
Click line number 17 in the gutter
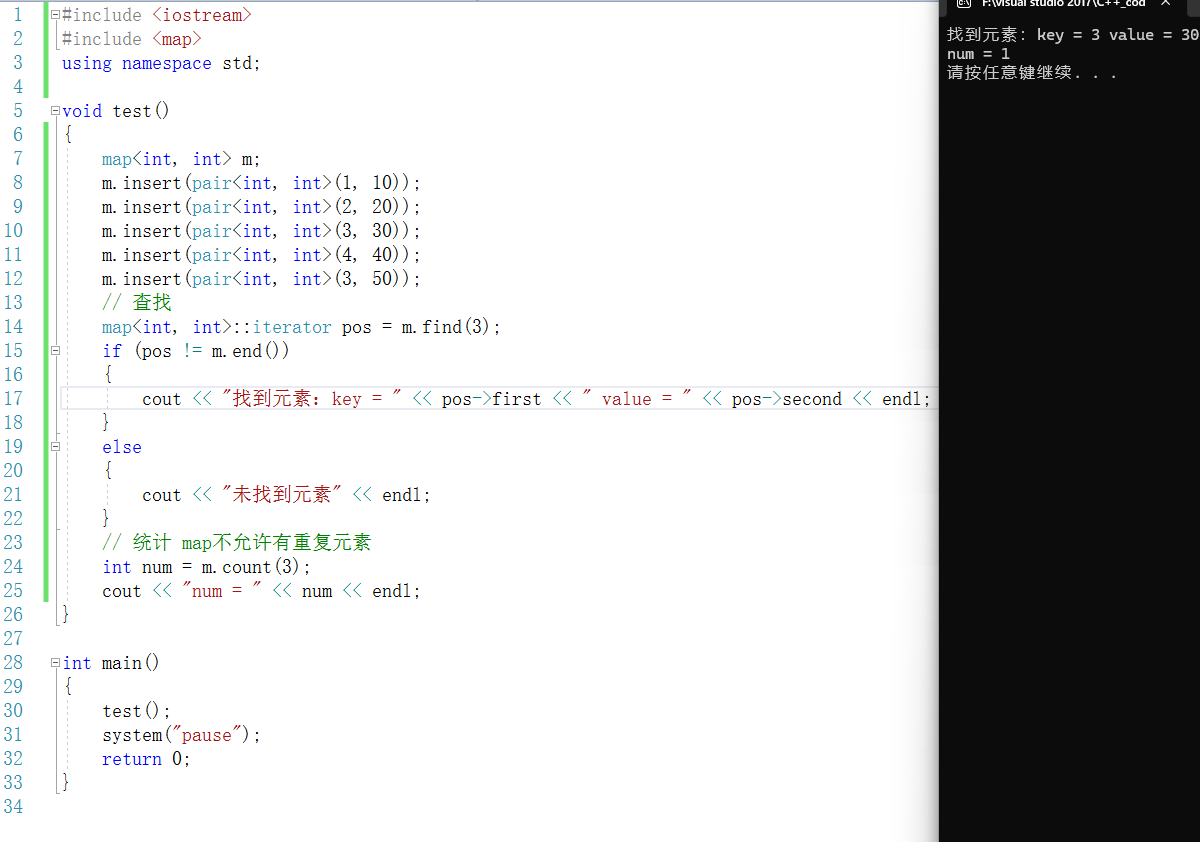point(13,399)
